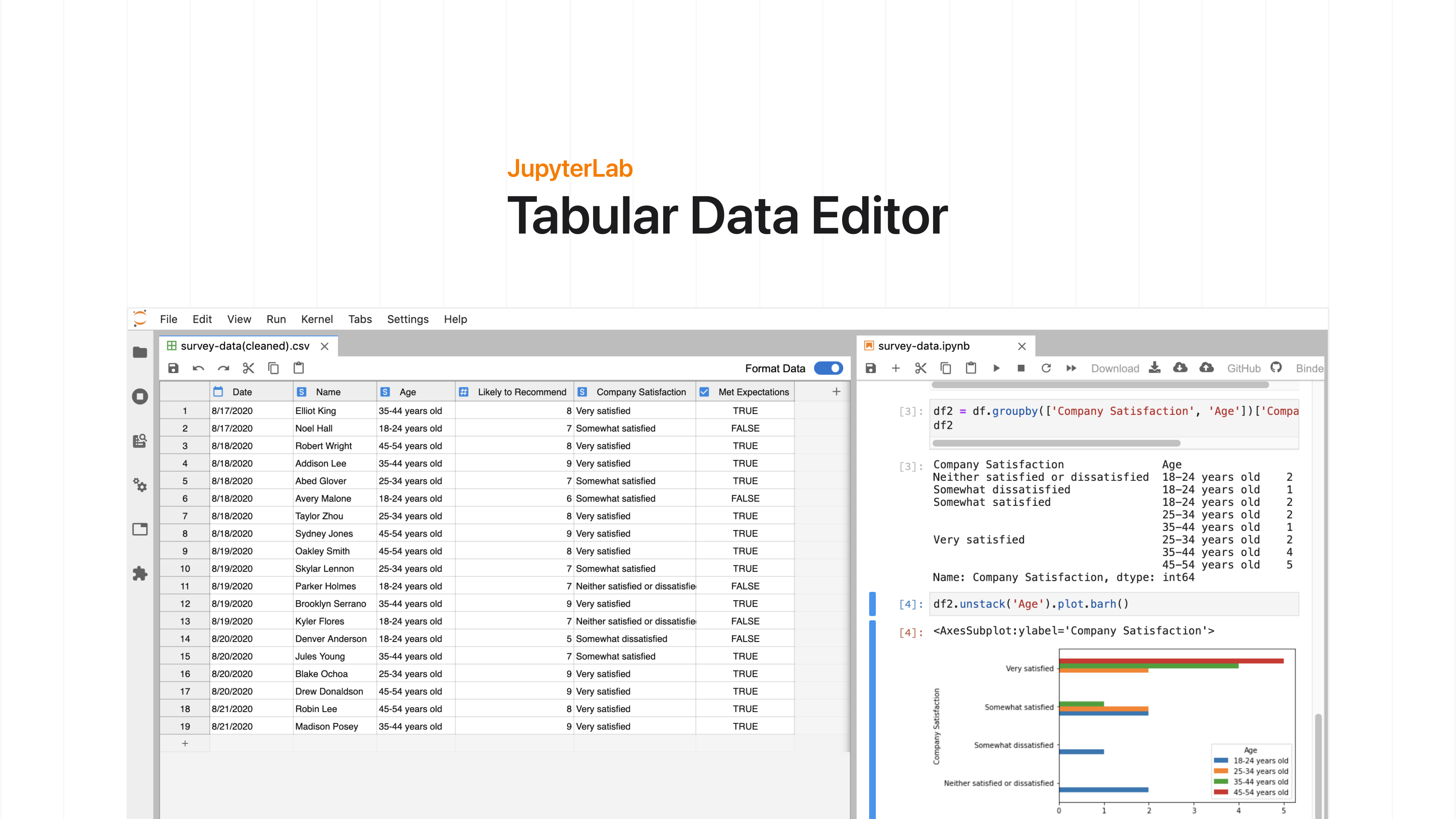This screenshot has height=819, width=1456.
Task: Open the View menu
Action: [x=239, y=319]
